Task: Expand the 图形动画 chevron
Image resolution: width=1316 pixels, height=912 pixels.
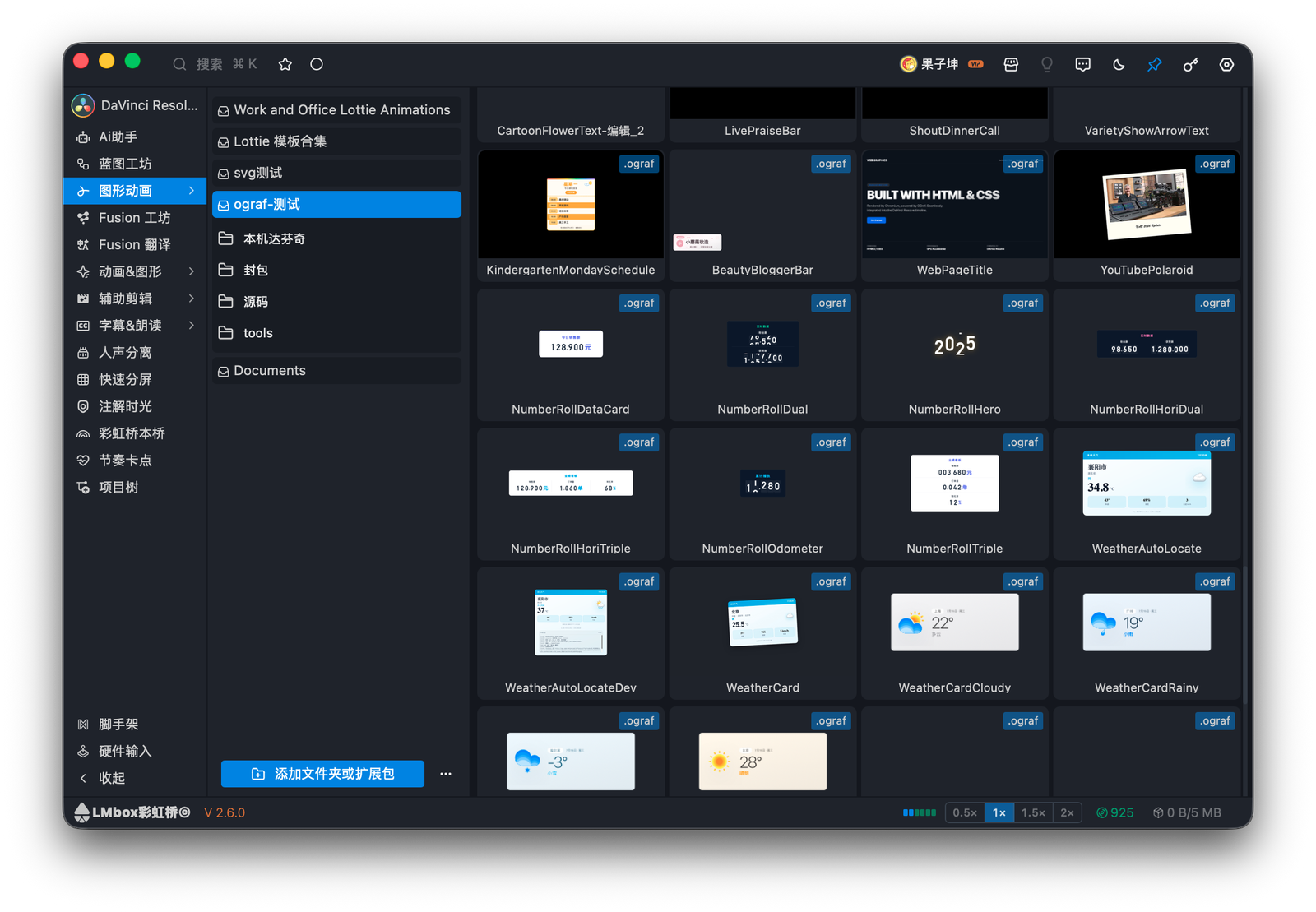Action: [192, 191]
